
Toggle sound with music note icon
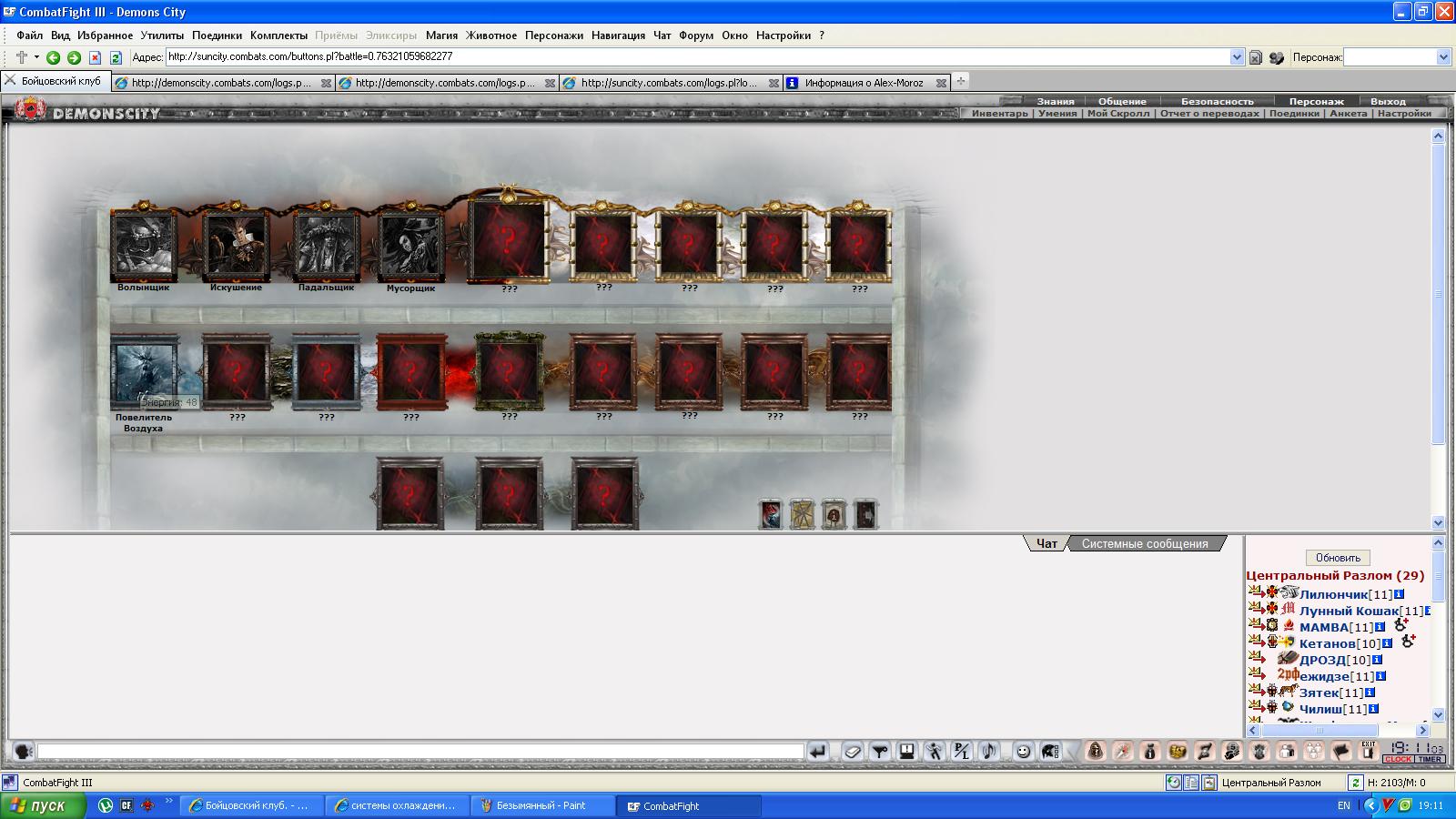pos(989,752)
